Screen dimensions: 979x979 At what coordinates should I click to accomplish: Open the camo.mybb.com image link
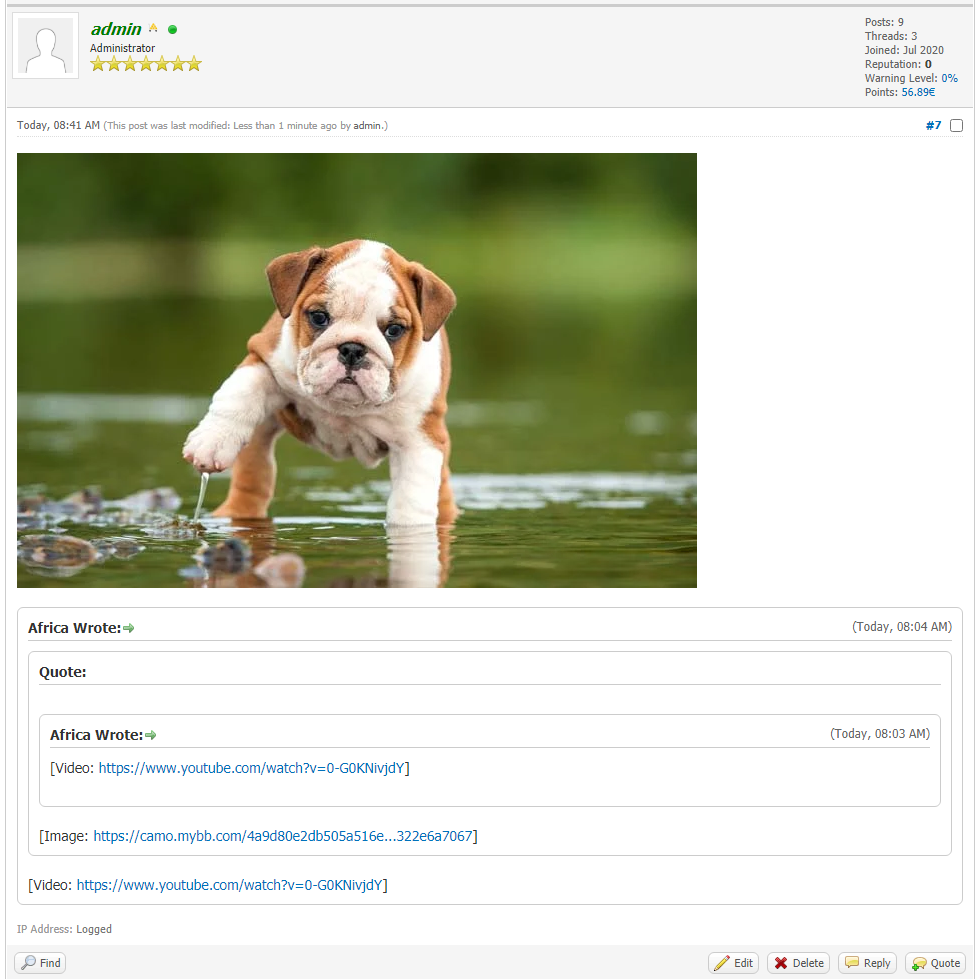pyautogui.click(x=285, y=836)
